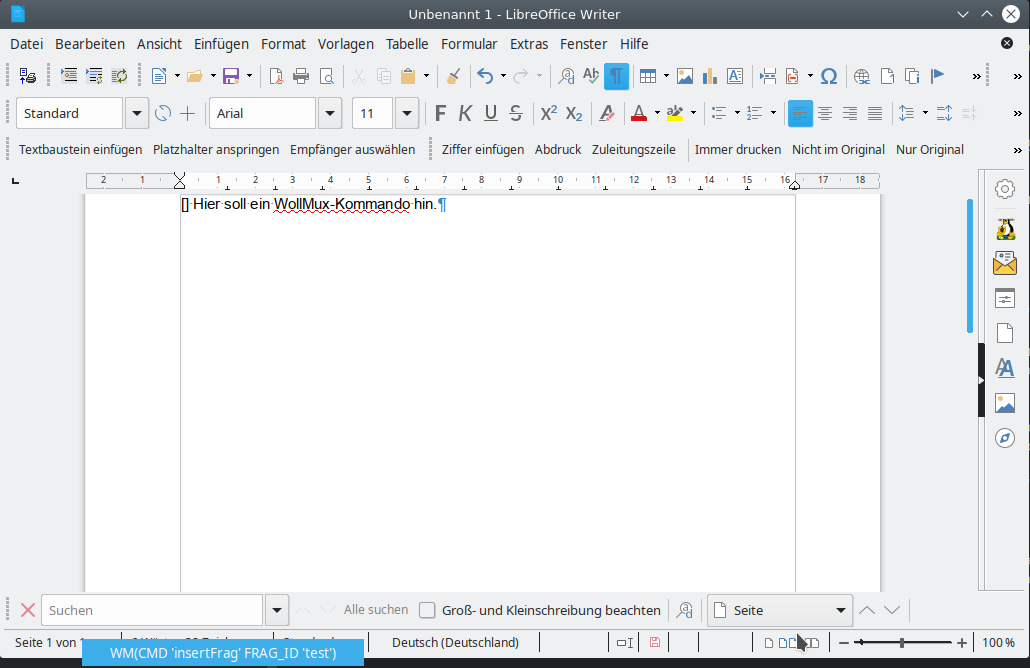Viewport: 1030px width, 668px height.
Task: Insert special character with Omega icon
Action: point(828,76)
